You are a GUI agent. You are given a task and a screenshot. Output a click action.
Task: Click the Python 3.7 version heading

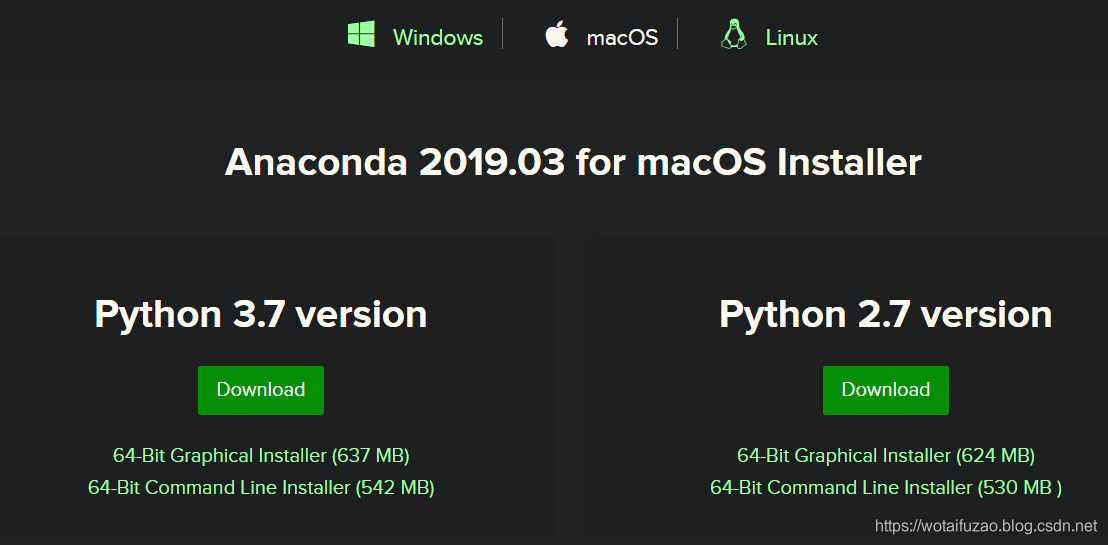point(261,315)
